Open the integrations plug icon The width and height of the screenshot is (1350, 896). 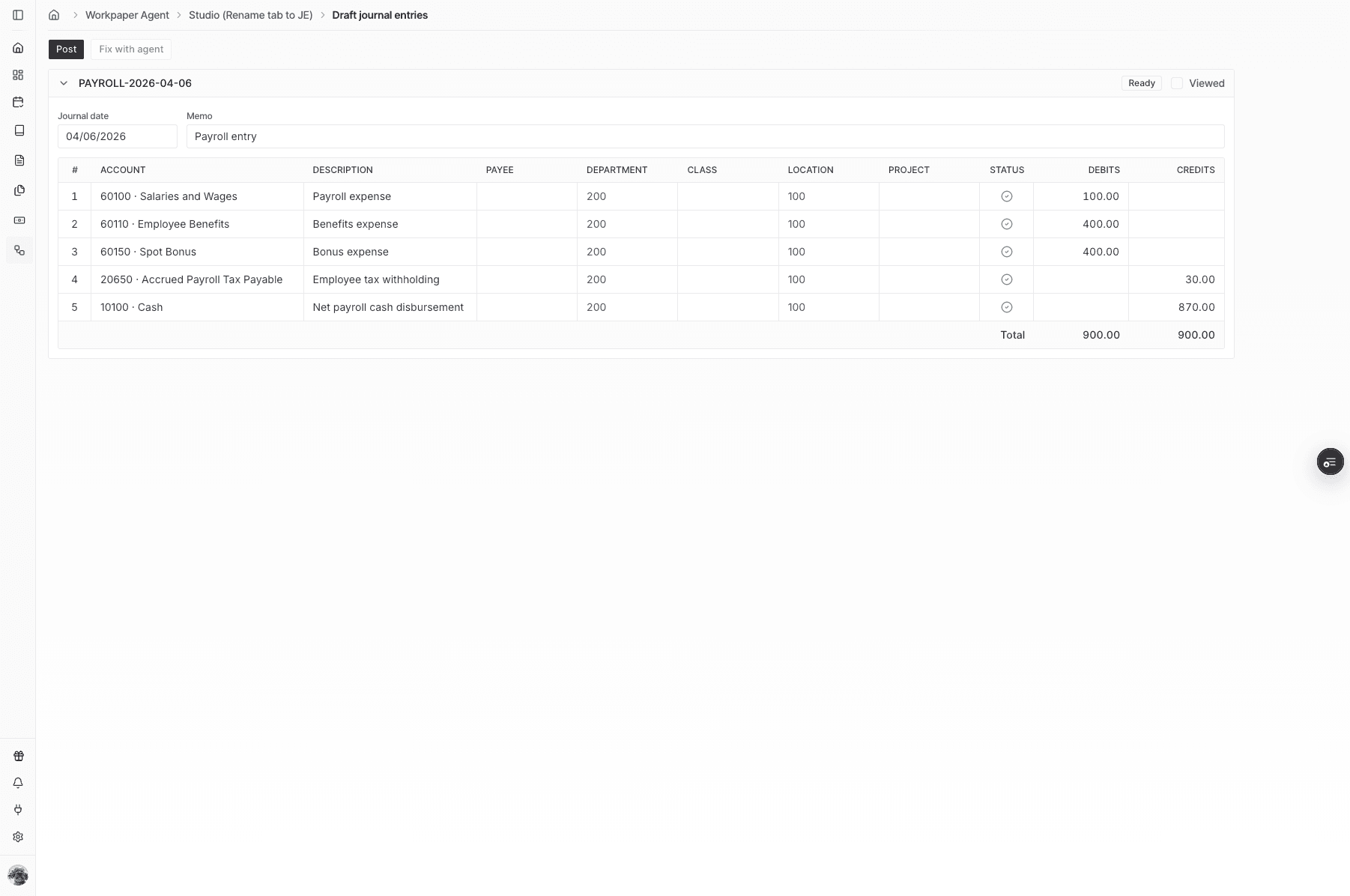18,810
